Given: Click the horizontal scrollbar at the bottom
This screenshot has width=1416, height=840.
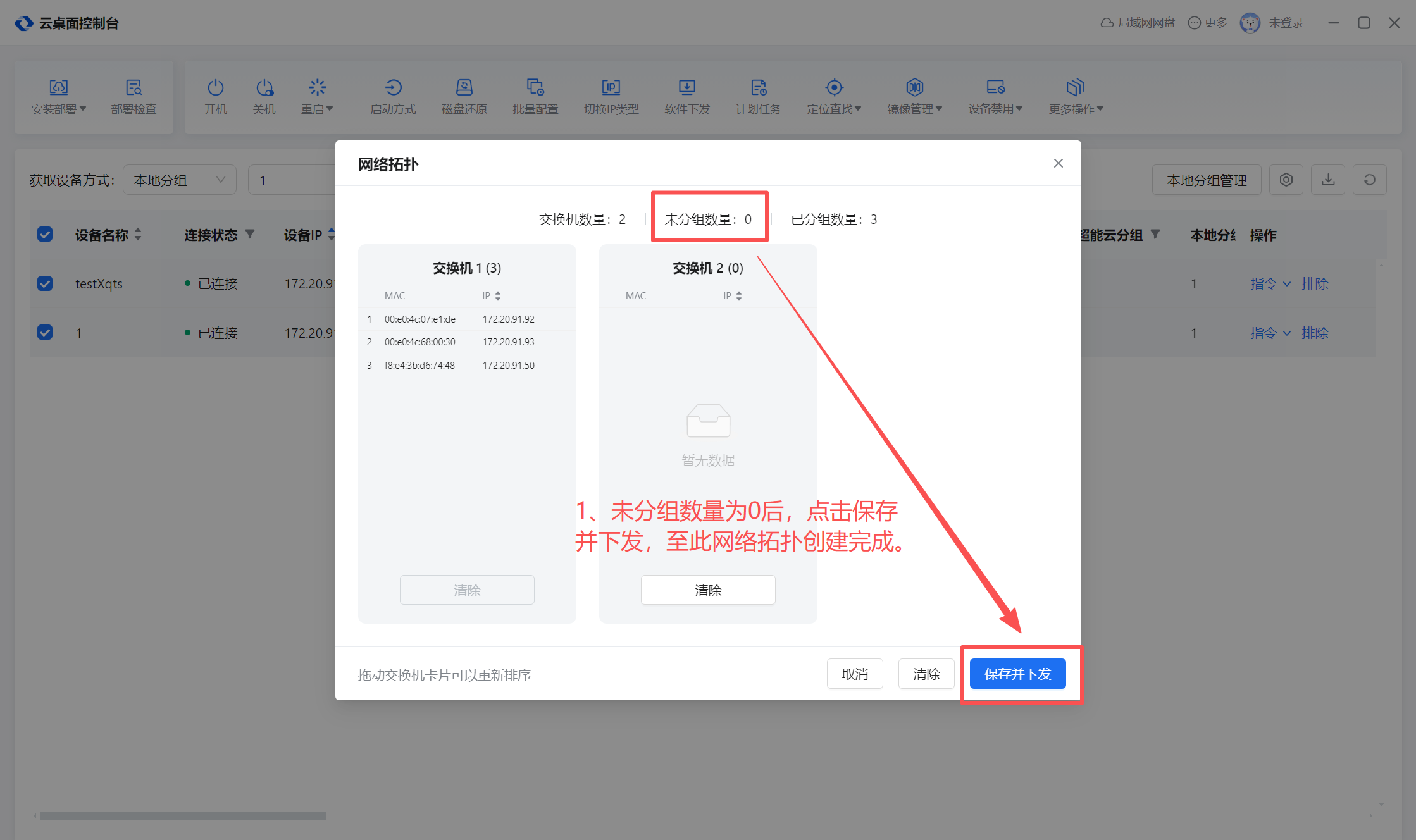Looking at the screenshot, I should [x=183, y=815].
